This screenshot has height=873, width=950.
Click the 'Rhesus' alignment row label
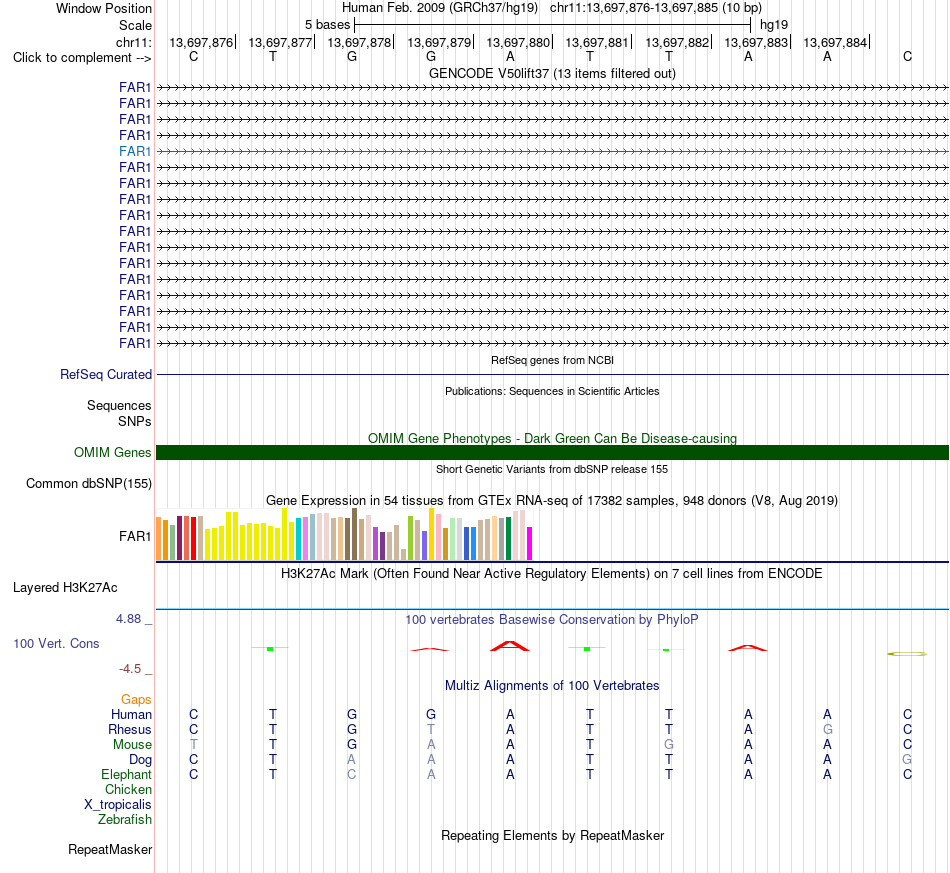[130, 729]
